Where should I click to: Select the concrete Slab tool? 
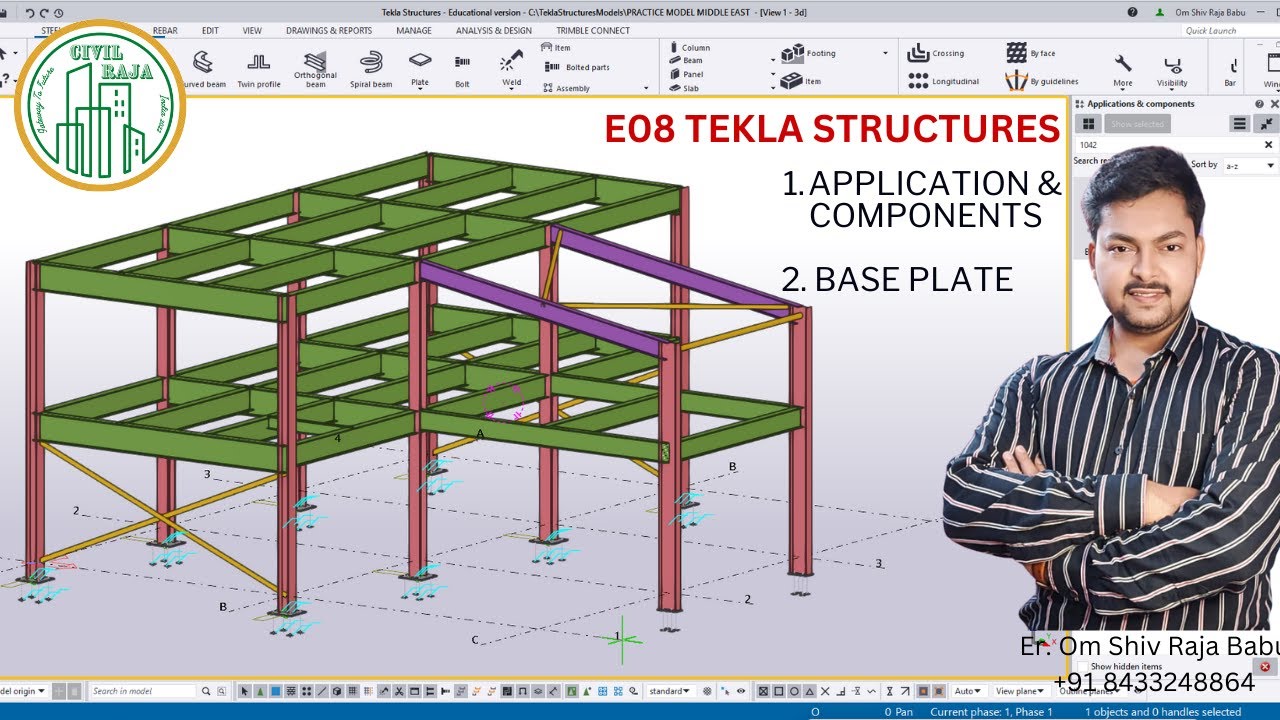click(x=684, y=88)
